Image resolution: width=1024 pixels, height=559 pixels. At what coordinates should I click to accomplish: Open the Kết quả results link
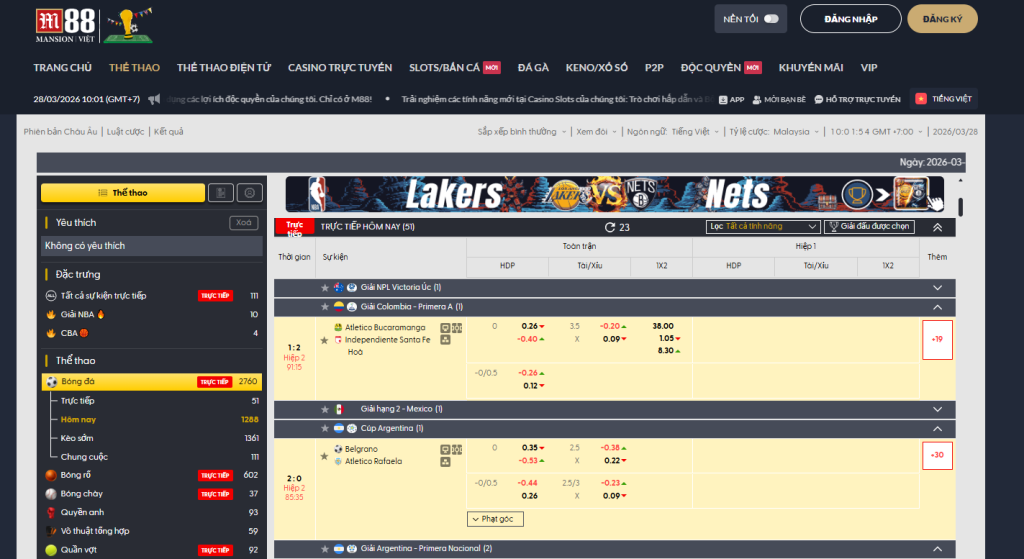tap(168, 132)
